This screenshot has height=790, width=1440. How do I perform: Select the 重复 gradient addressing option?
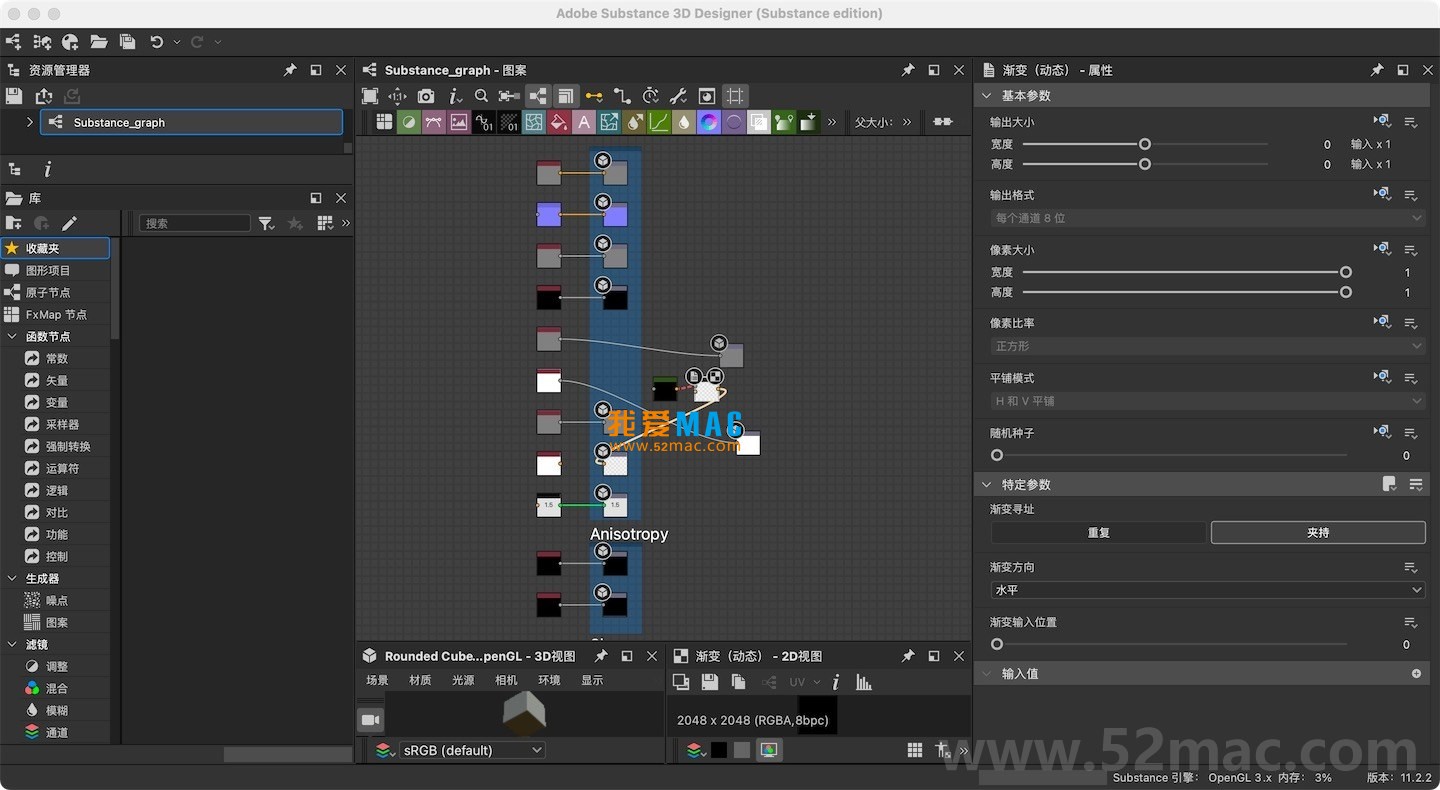1099,533
